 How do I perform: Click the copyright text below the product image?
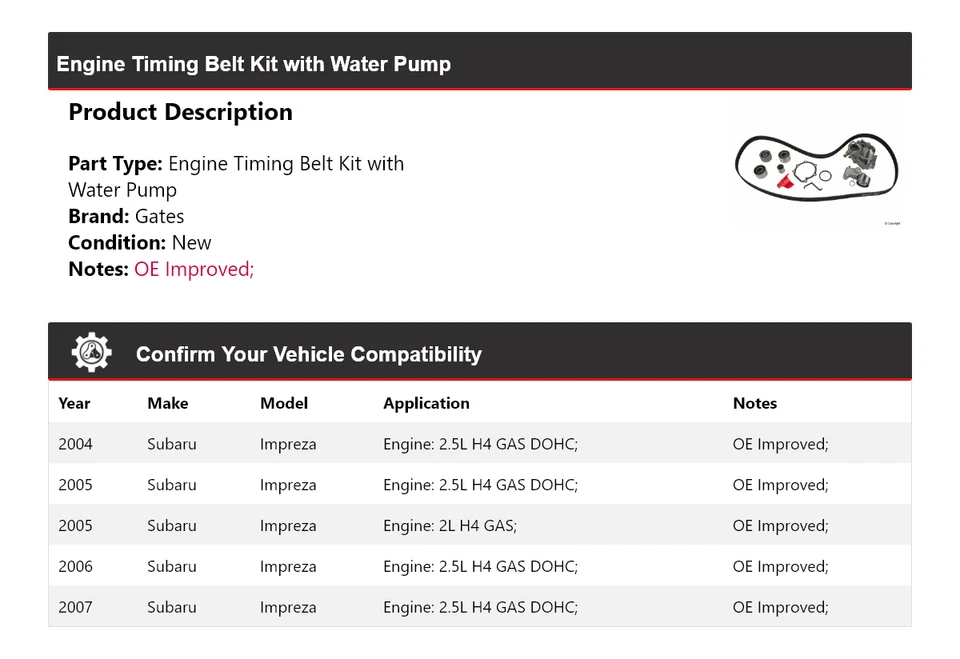click(x=892, y=223)
